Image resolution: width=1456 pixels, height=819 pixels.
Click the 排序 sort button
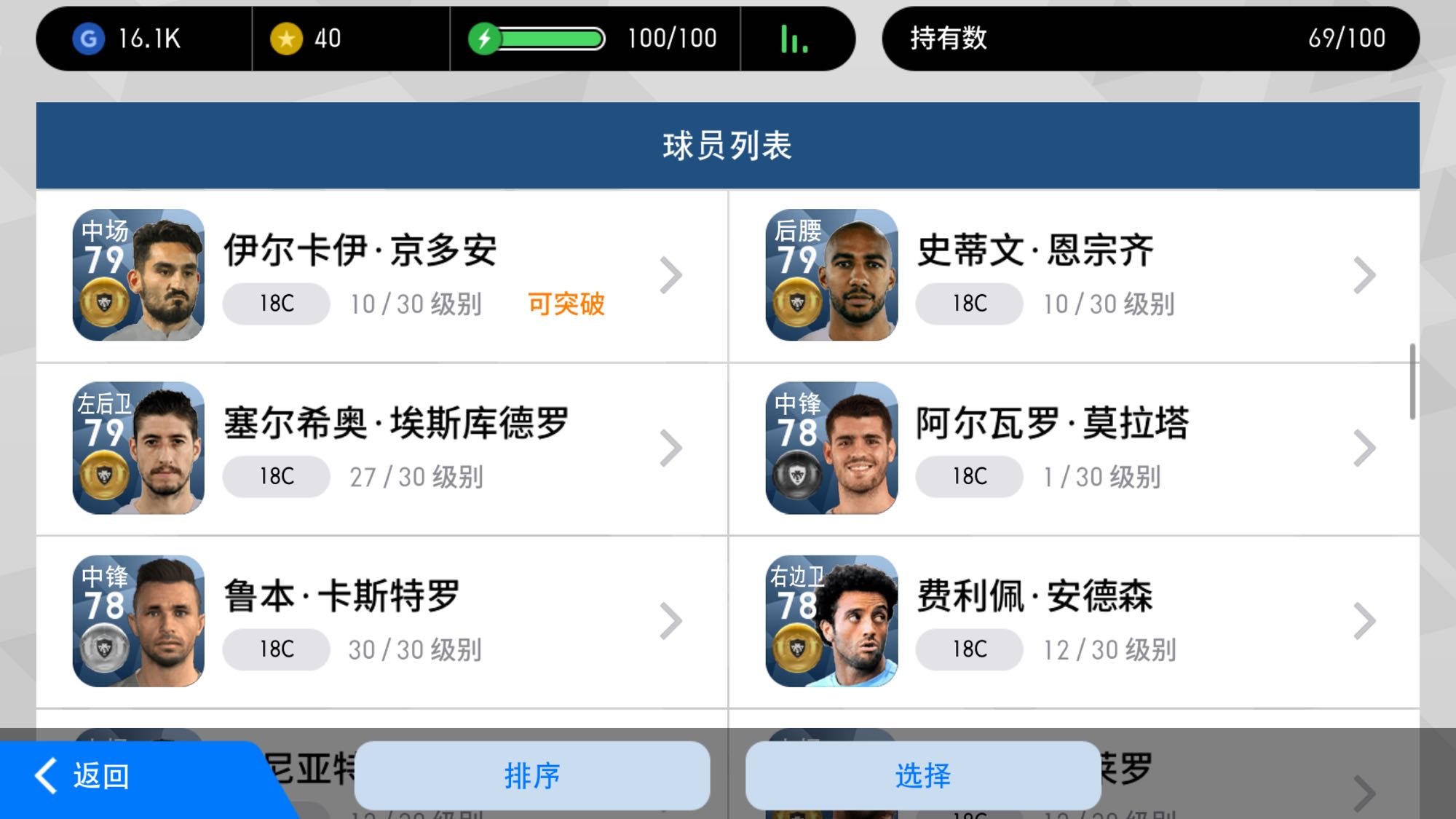point(532,775)
